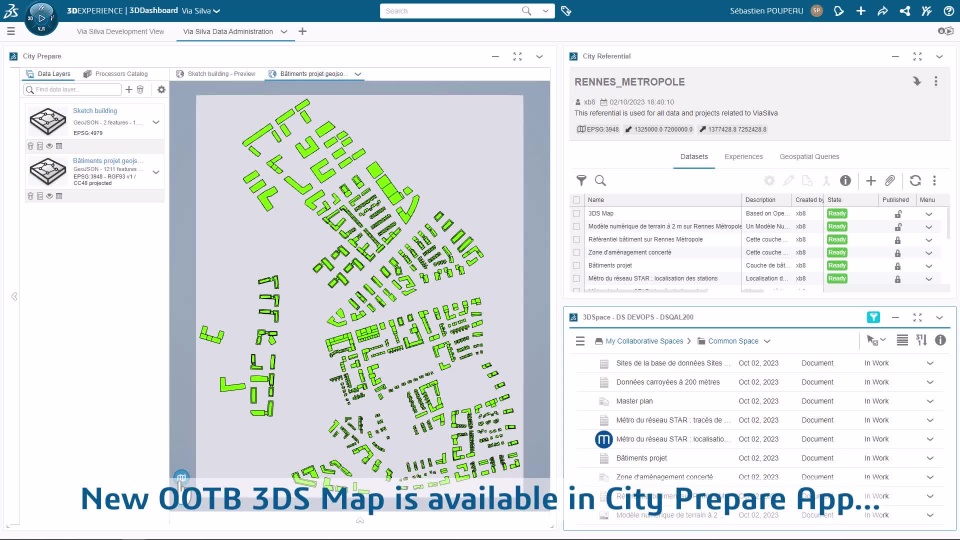Click the plus icon in top bar
This screenshot has width=960, height=540.
click(861, 11)
